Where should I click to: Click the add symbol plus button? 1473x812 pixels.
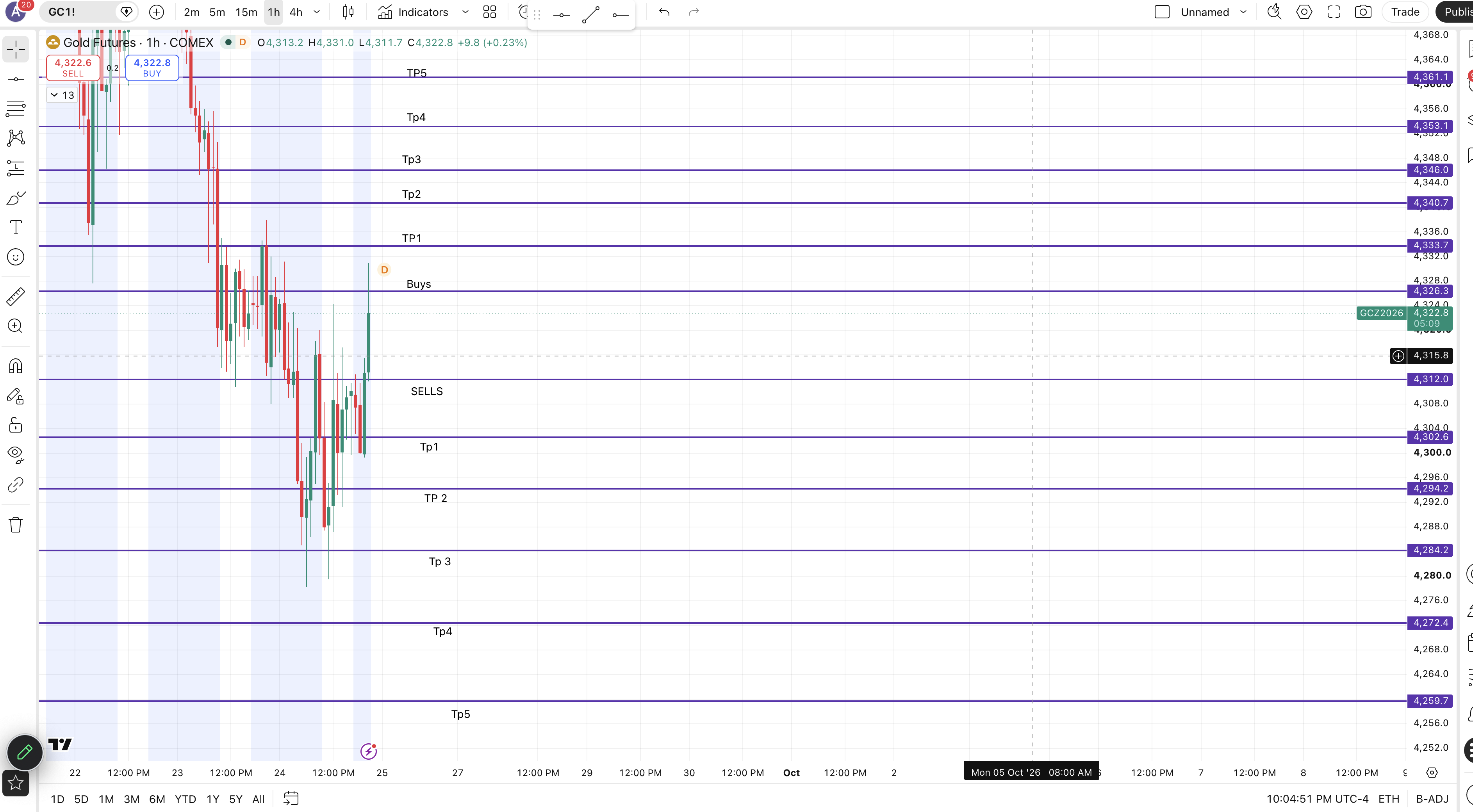156,12
